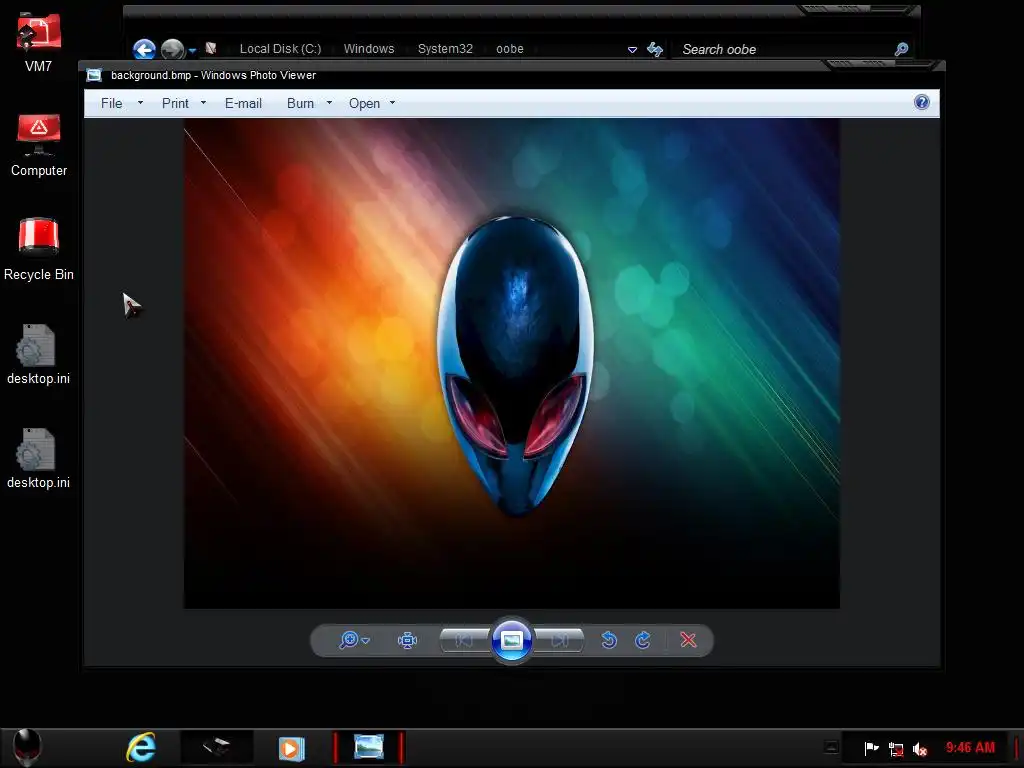Launch Internet Explorer from taskbar
1024x768 pixels.
click(140, 747)
